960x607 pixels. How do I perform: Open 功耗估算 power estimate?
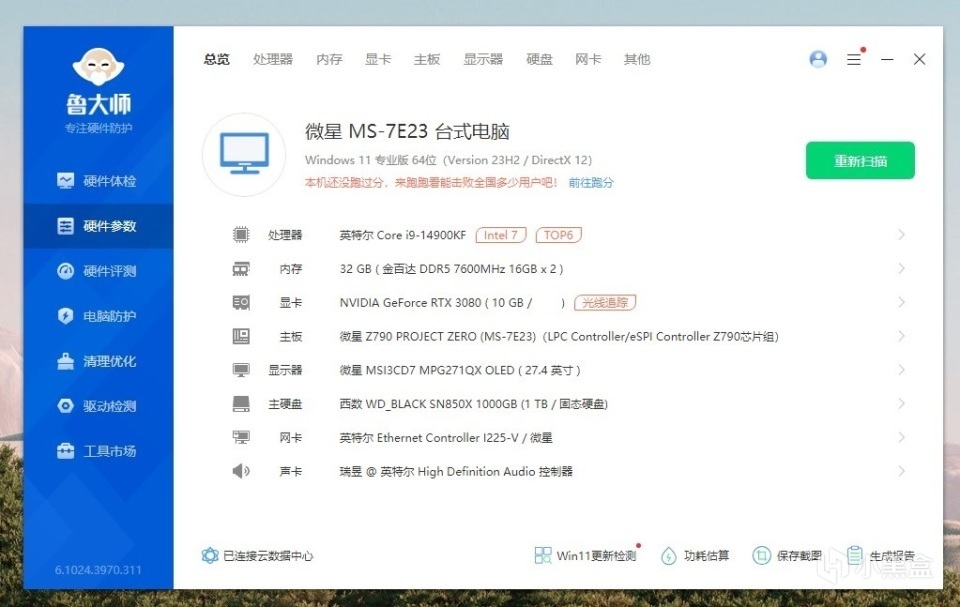[695, 556]
